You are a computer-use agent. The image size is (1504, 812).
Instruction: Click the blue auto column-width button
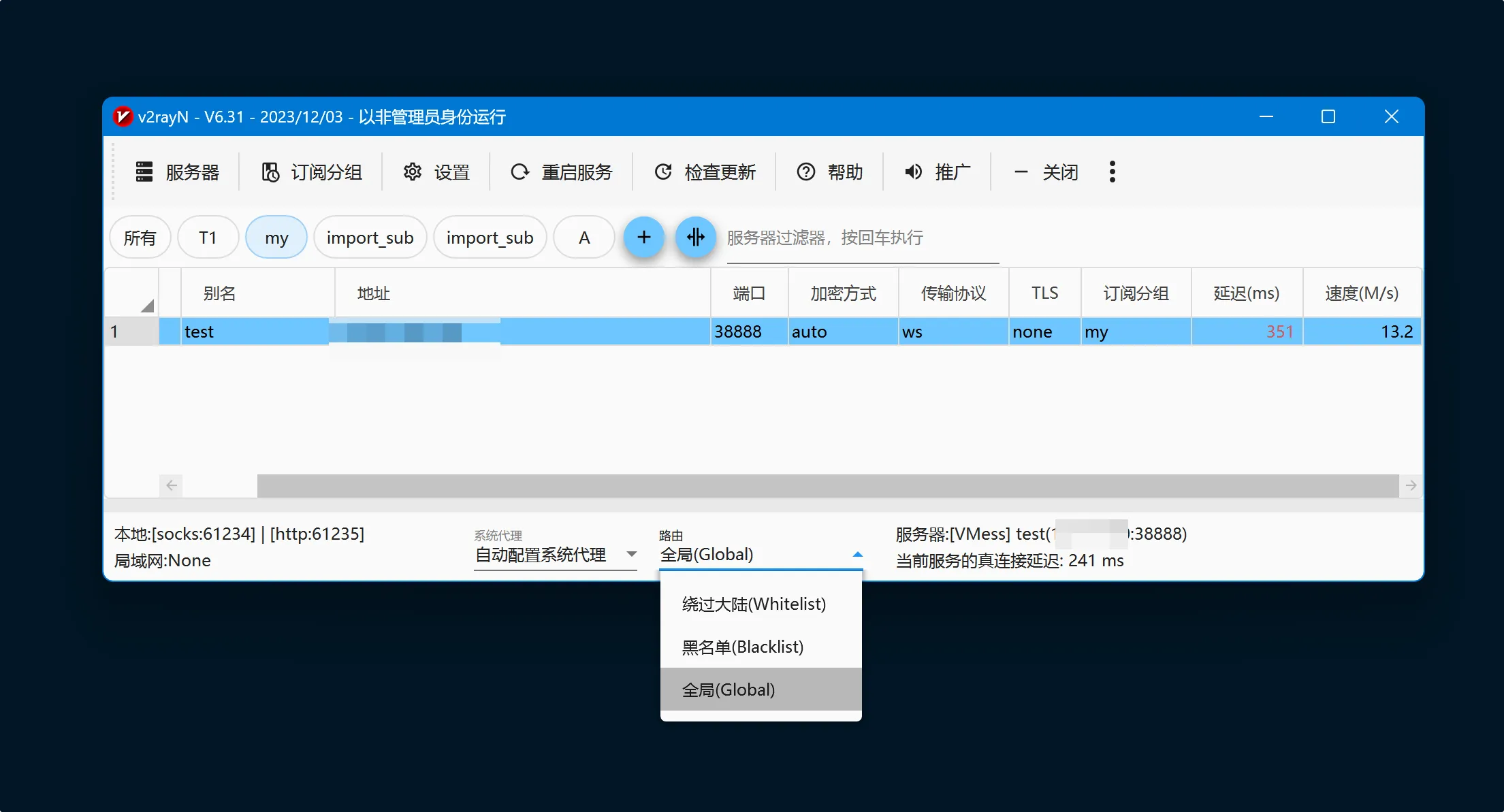click(x=695, y=237)
